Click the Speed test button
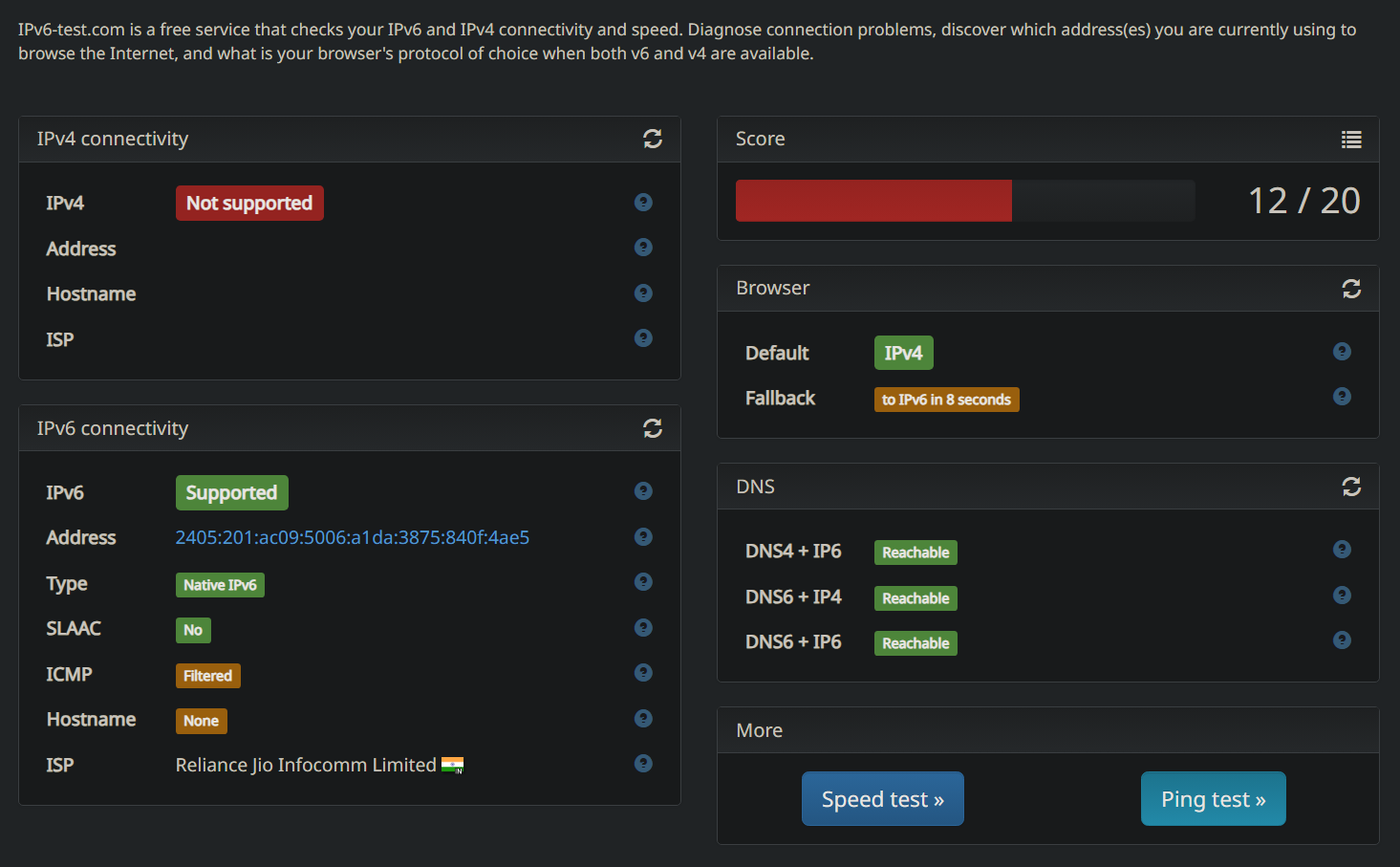This screenshot has height=867, width=1400. click(x=883, y=799)
